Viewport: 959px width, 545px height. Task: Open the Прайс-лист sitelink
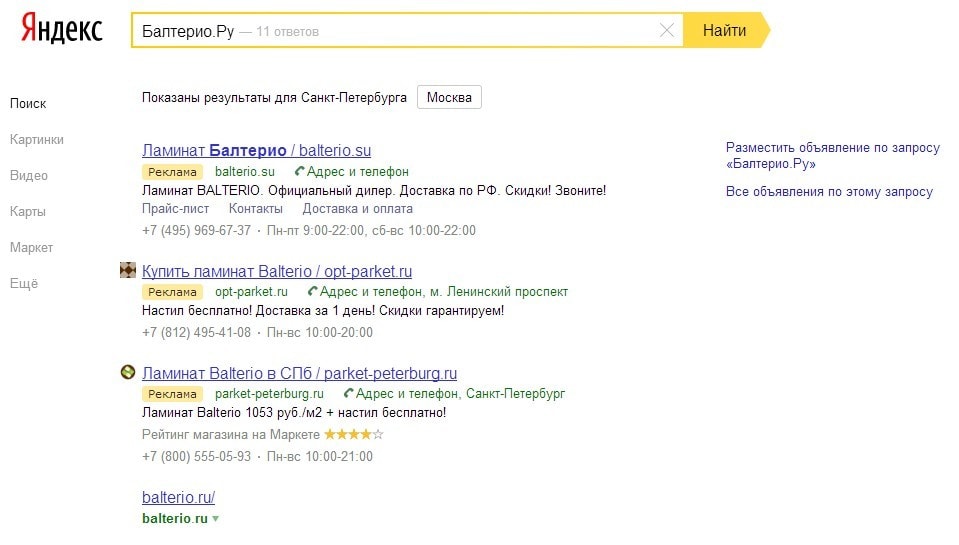176,209
